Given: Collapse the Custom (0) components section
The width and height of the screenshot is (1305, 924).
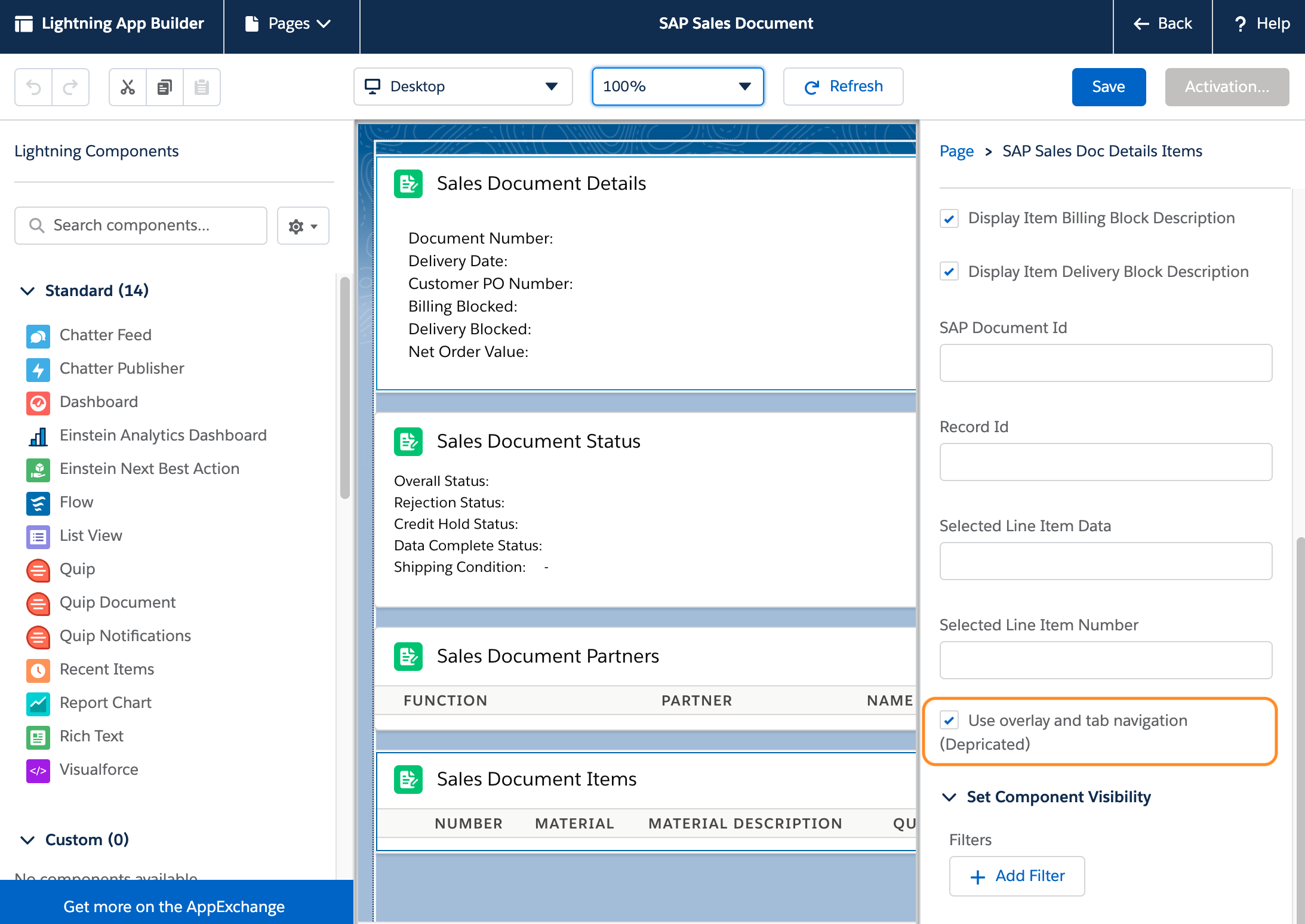Looking at the screenshot, I should point(27,840).
